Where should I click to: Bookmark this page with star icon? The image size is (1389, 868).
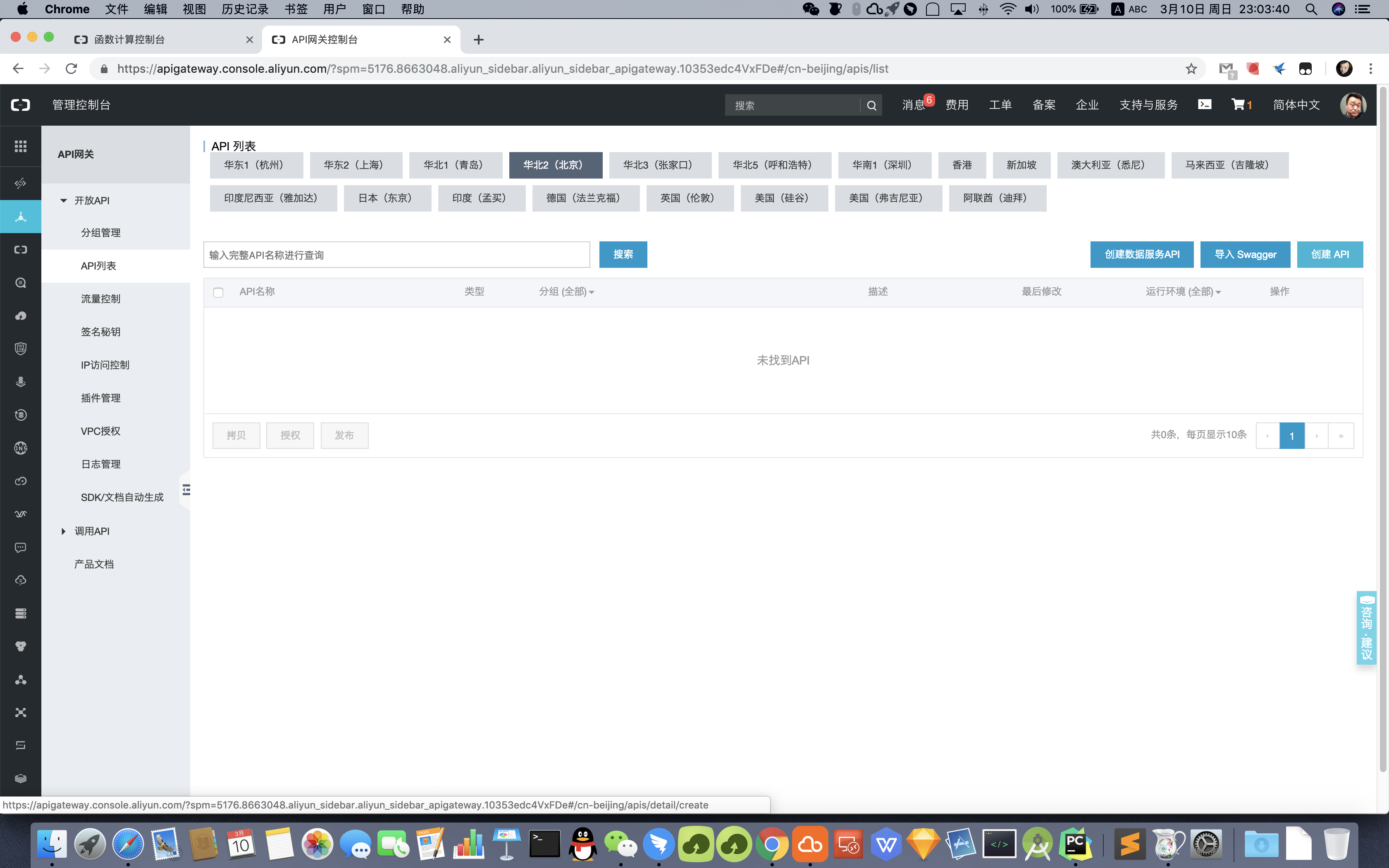(x=1191, y=69)
